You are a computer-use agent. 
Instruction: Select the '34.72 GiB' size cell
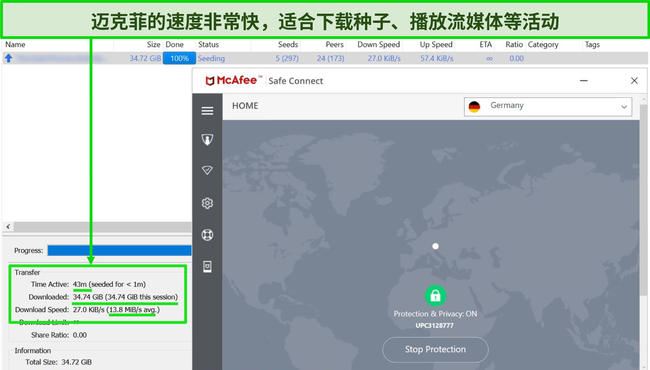[x=145, y=58]
